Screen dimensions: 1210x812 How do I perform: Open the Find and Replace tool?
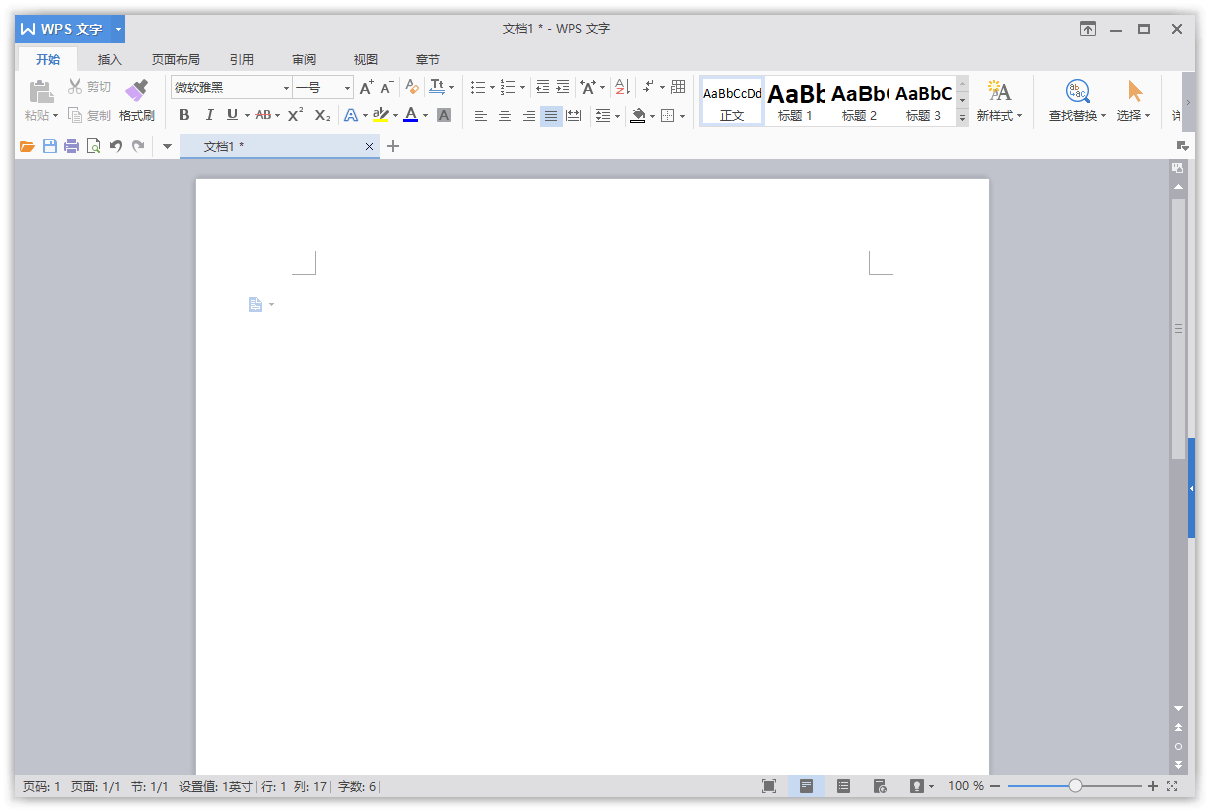(1077, 100)
